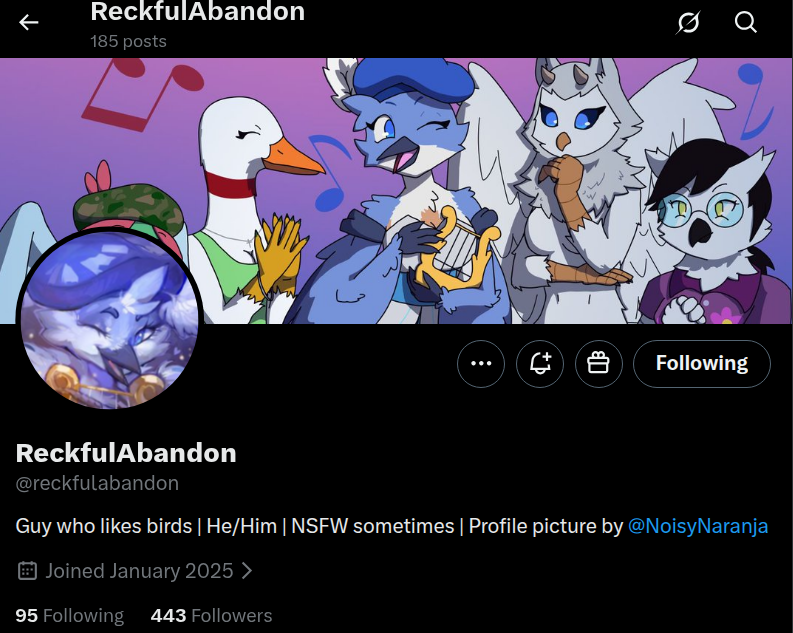
Task: Click the gift Premium icon
Action: 598,364
